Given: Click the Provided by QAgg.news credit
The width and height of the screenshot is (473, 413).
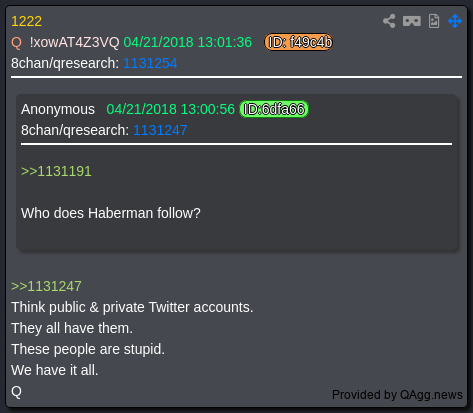Looking at the screenshot, I should pos(397,395).
